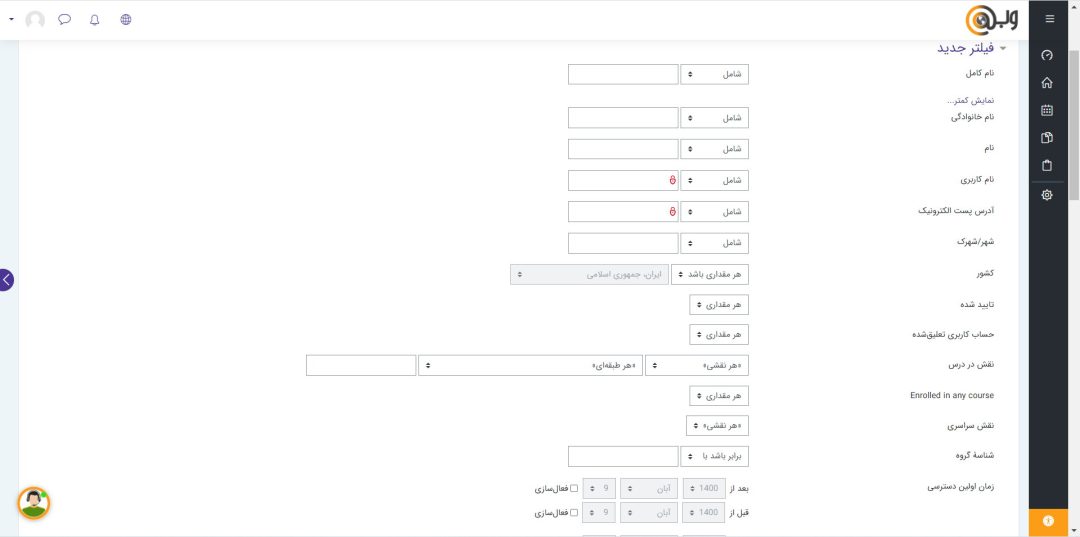Open the 'تایید شده' dropdown

[x=719, y=304]
